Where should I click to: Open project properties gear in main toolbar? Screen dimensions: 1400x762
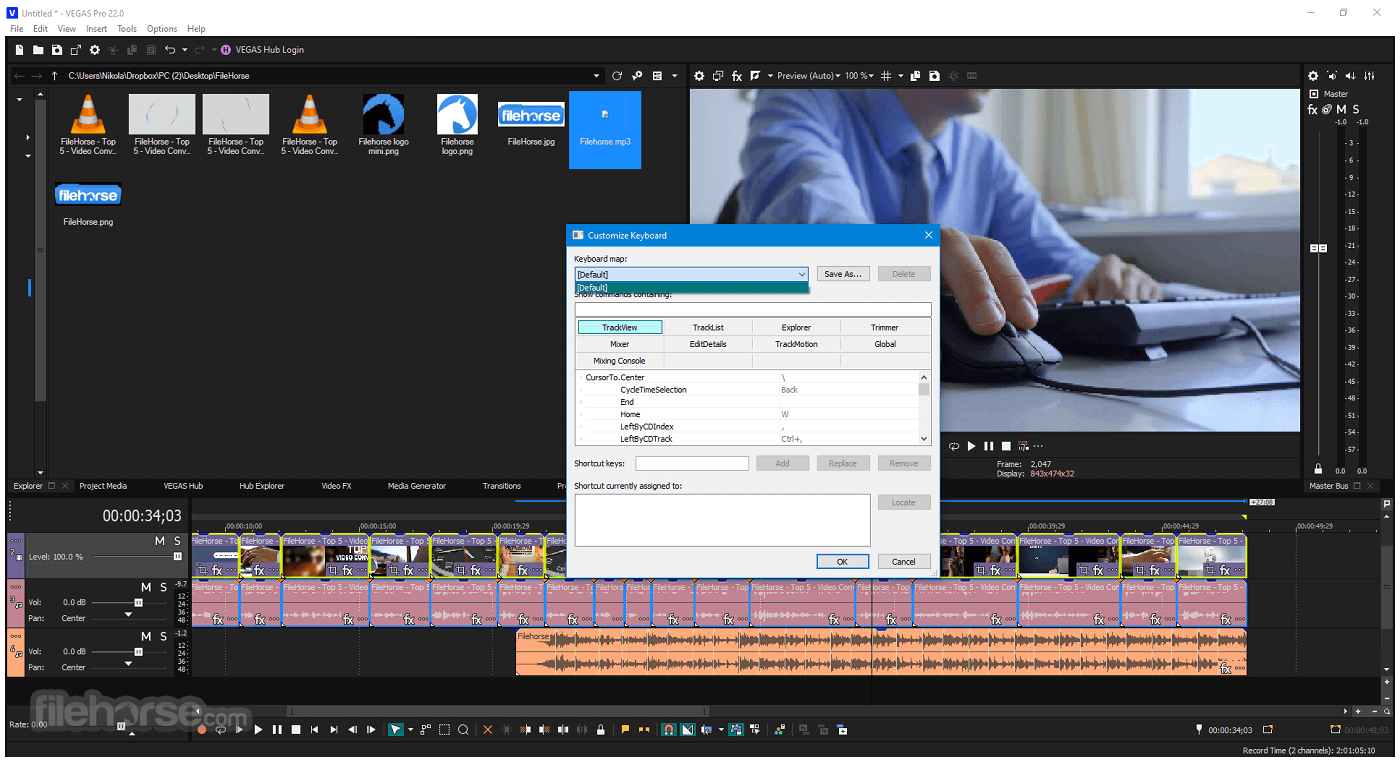pos(95,50)
